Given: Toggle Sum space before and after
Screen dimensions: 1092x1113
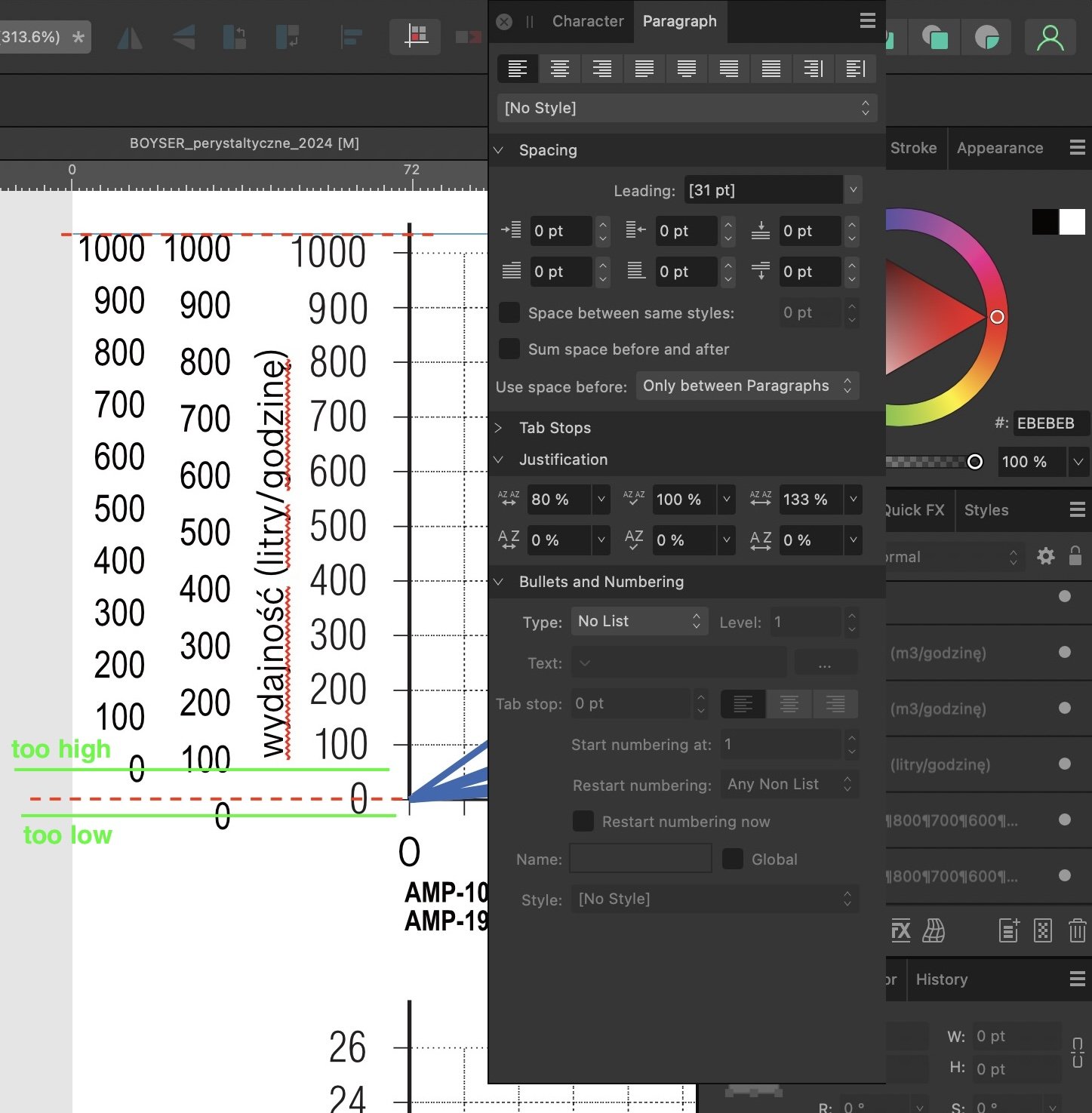Looking at the screenshot, I should (x=509, y=349).
